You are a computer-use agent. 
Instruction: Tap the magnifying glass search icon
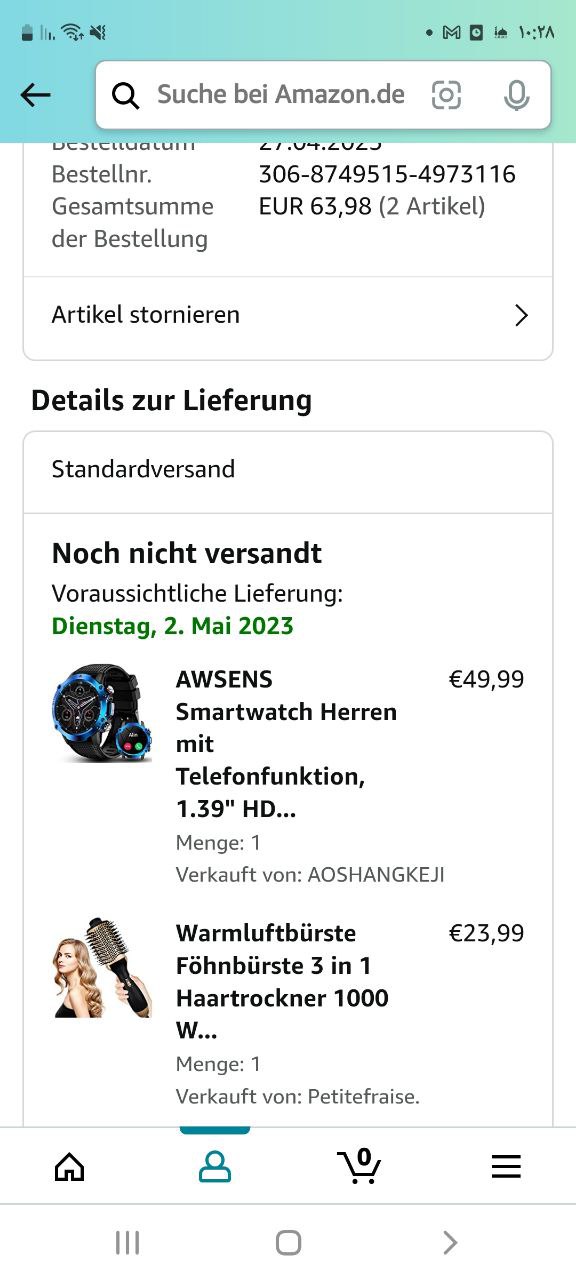(x=125, y=95)
